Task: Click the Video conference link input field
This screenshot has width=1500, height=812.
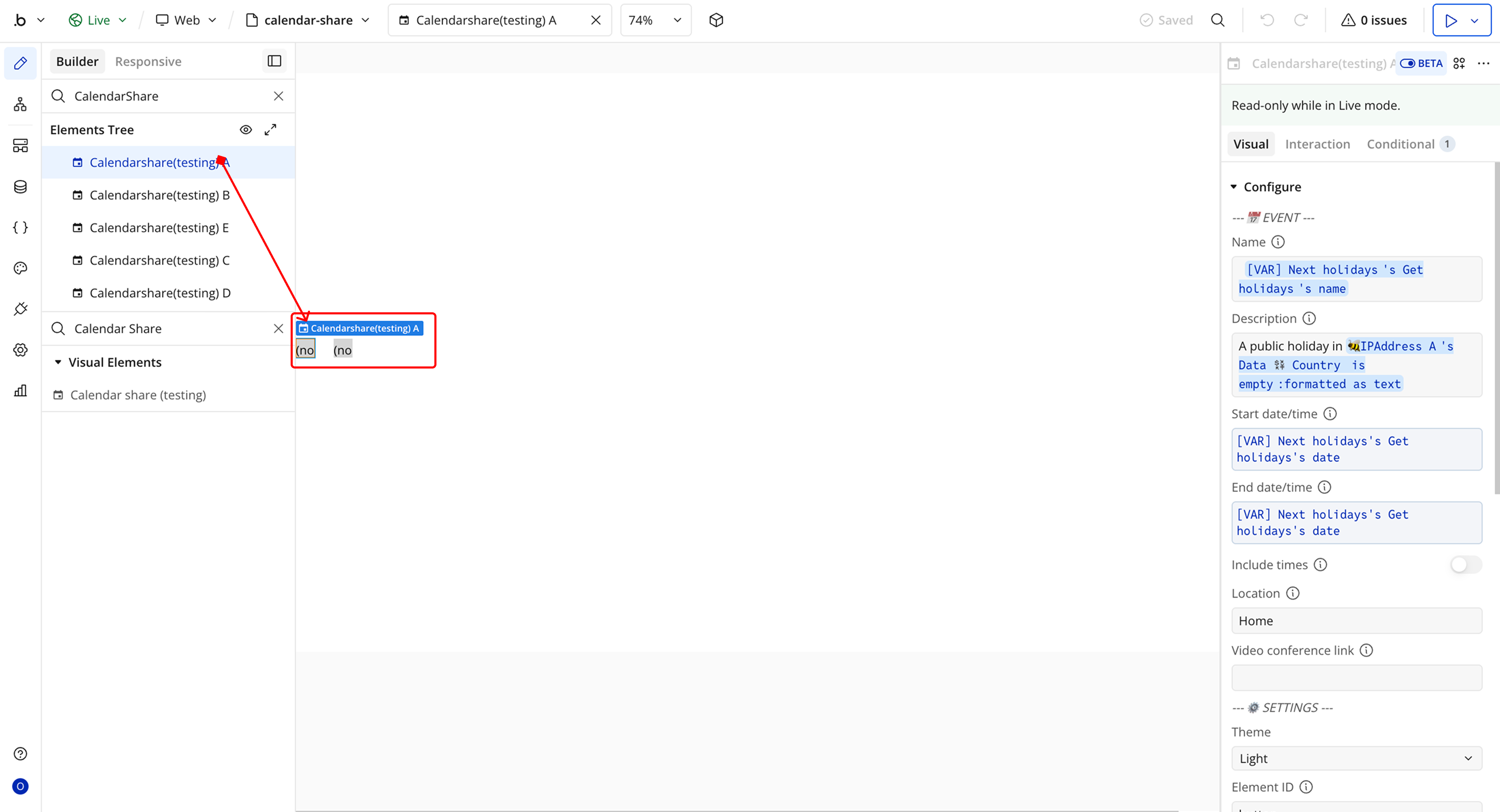Action: click(x=1356, y=678)
